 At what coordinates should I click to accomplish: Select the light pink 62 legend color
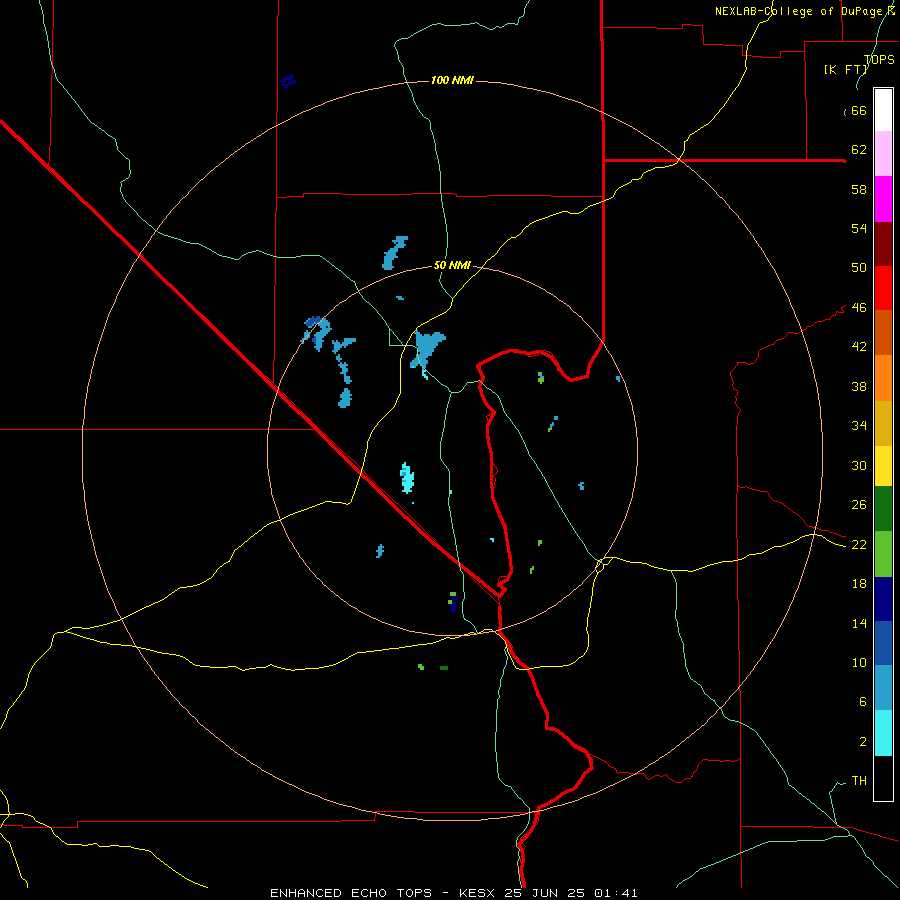pos(883,153)
